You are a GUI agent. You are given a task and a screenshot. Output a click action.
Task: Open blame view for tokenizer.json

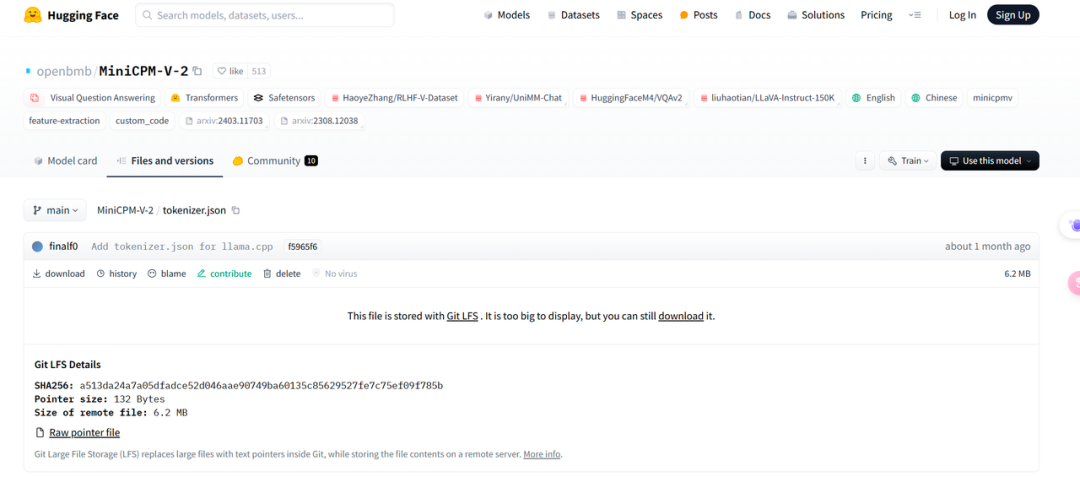(x=166, y=274)
